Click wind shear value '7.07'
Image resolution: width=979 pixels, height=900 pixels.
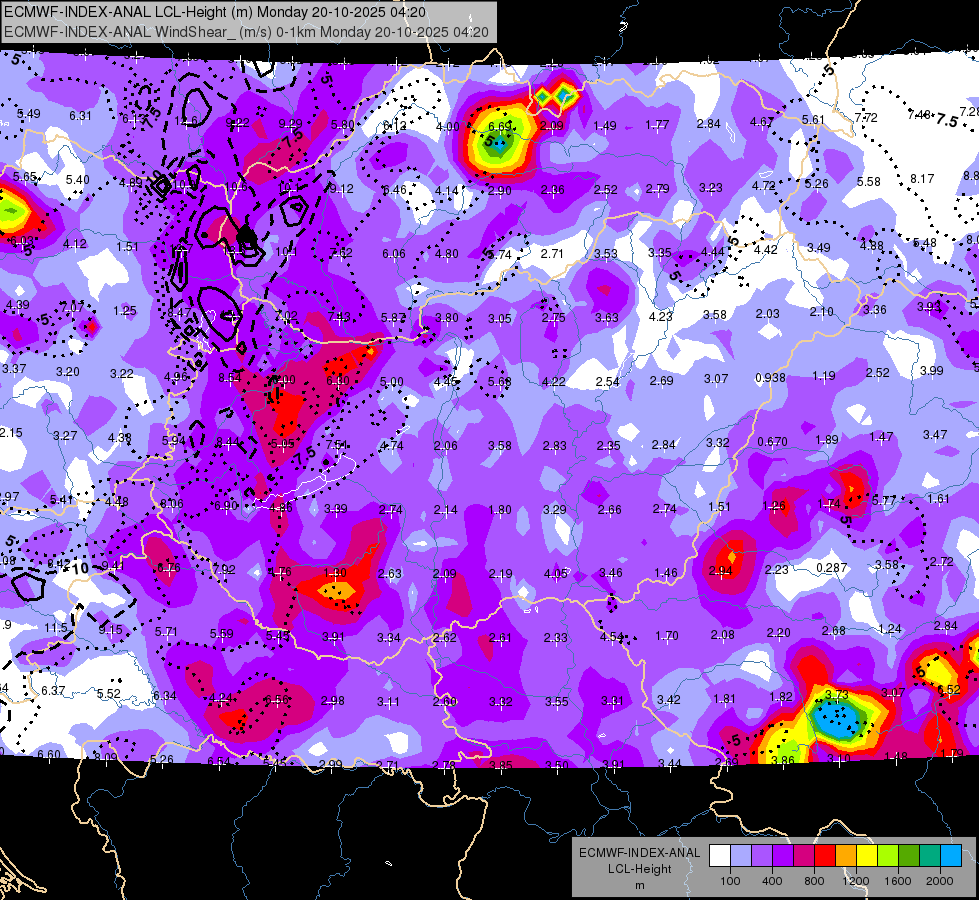coord(72,307)
